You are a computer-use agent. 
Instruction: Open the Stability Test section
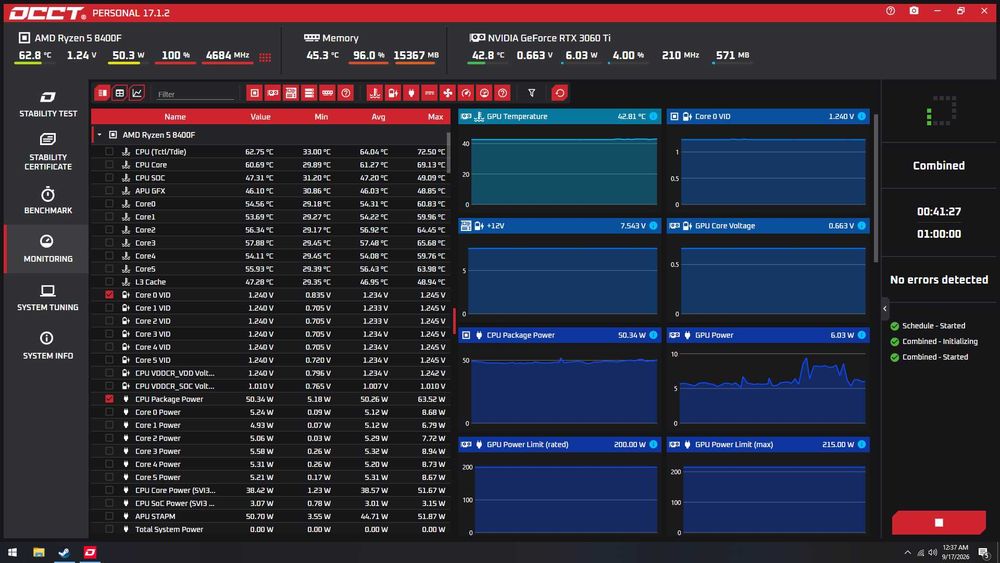click(48, 104)
